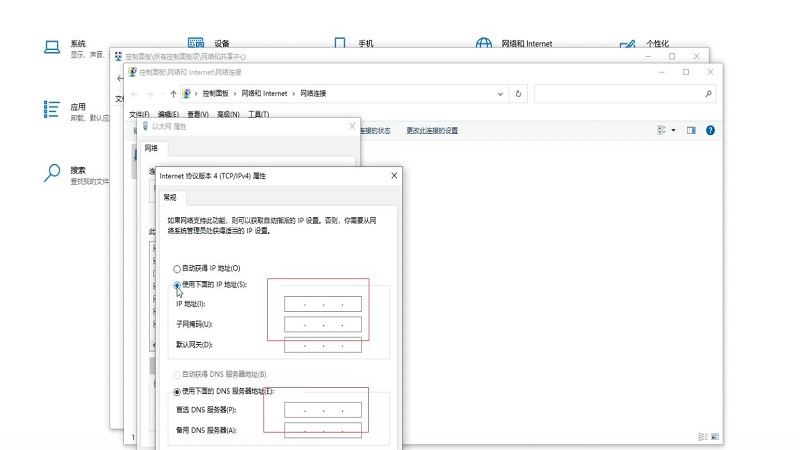Click 网络连接 in the breadcrumb
The image size is (800, 450).
(313, 94)
